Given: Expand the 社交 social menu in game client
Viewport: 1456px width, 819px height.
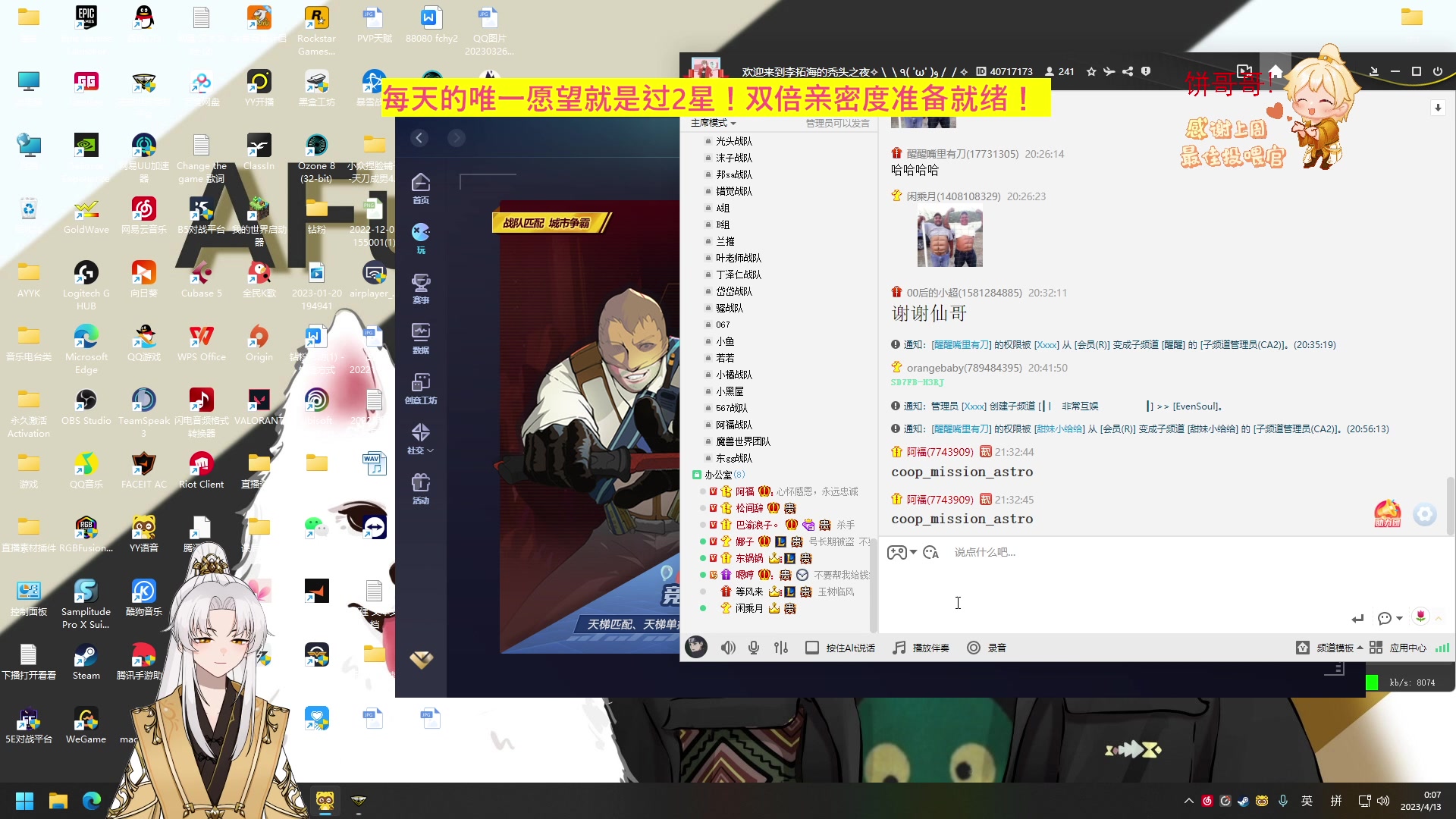Looking at the screenshot, I should pos(421,438).
